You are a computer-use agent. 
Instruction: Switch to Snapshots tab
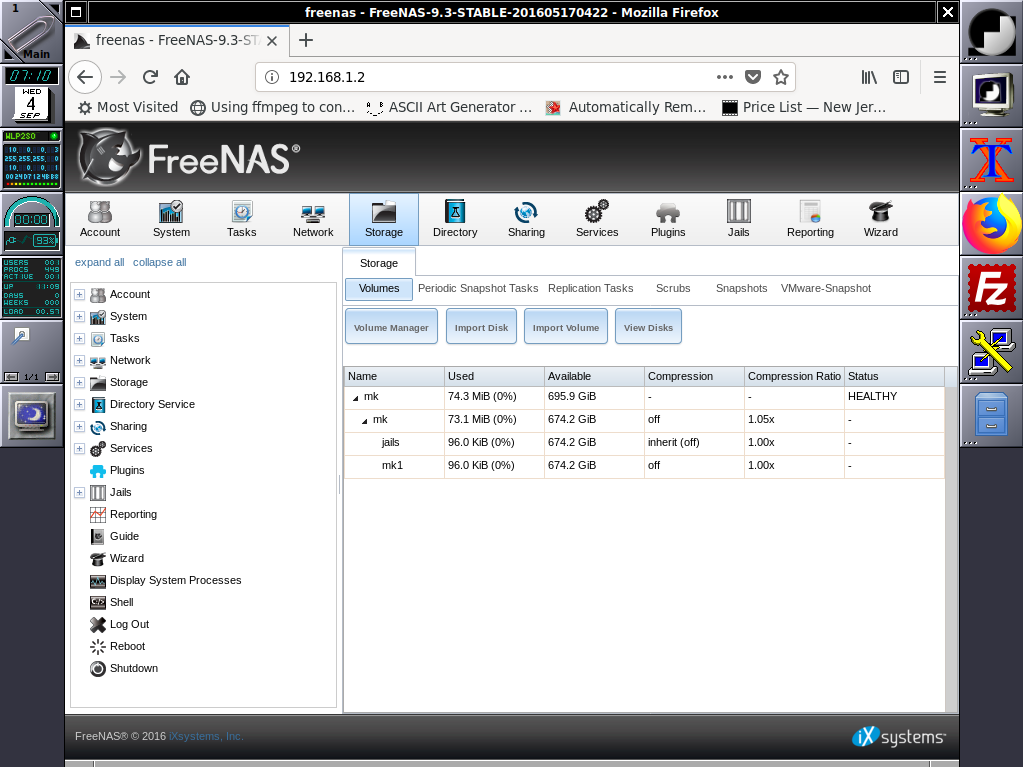pyautogui.click(x=741, y=288)
